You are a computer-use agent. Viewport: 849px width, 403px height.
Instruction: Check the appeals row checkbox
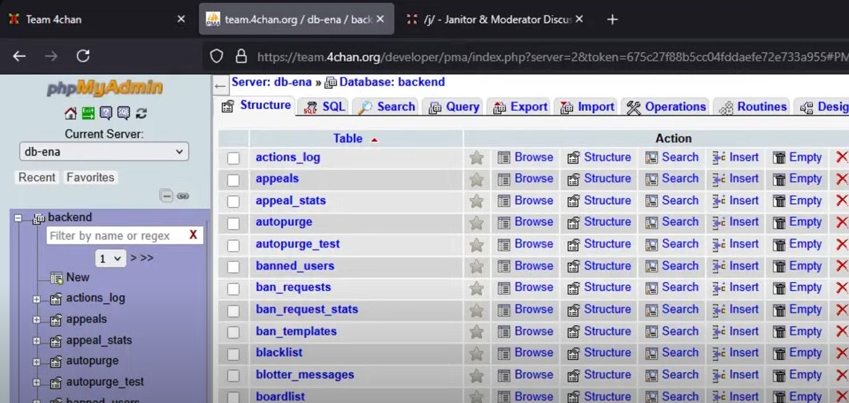[x=233, y=180]
